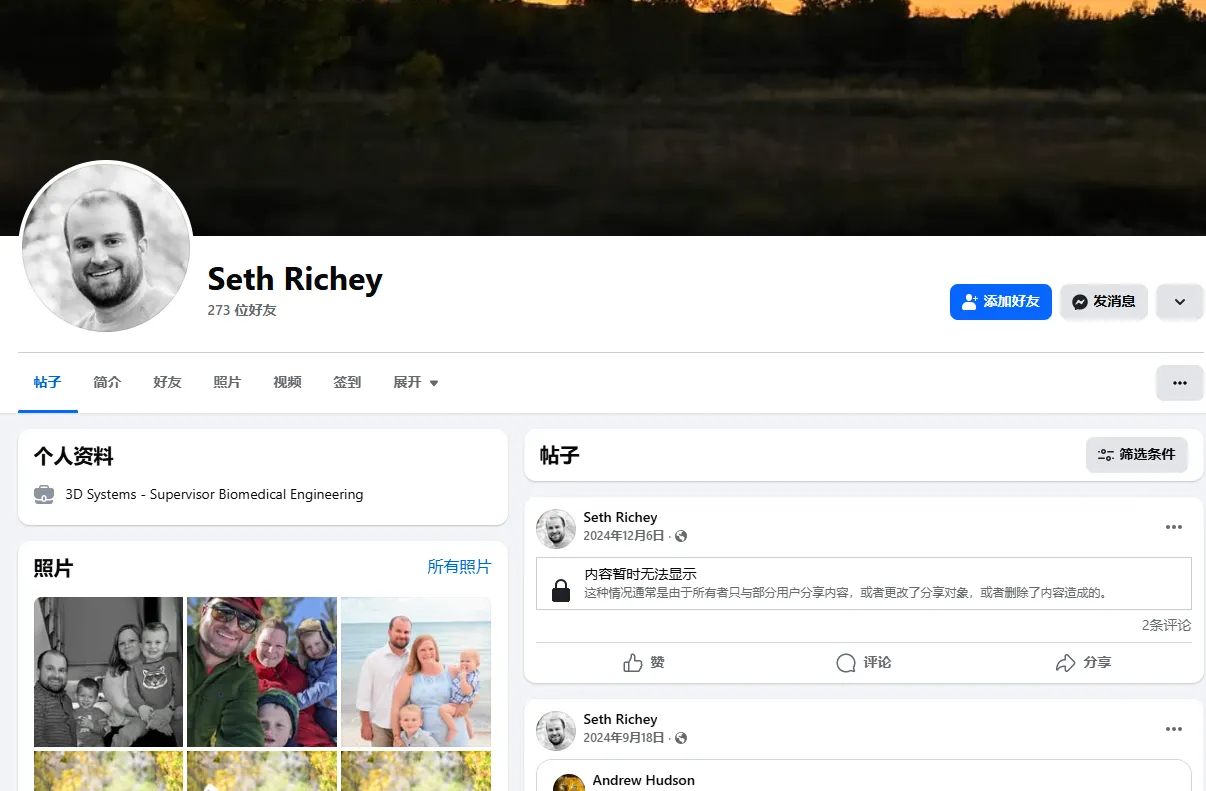This screenshot has width=1206, height=791.
Task: Open the 视频 tab
Action: (287, 383)
